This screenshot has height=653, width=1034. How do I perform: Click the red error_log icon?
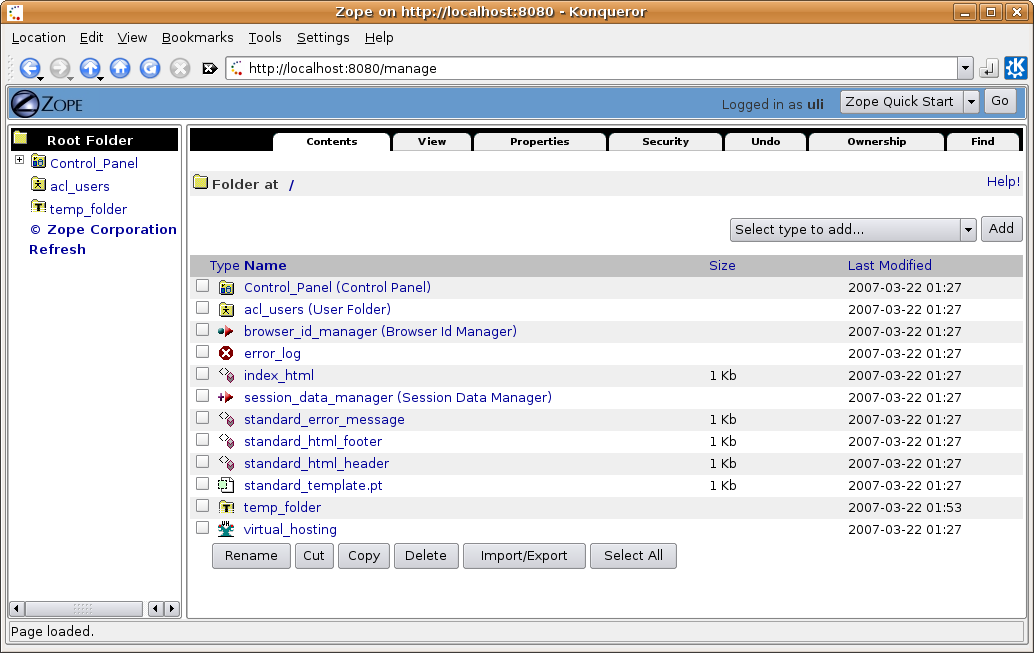pos(226,354)
